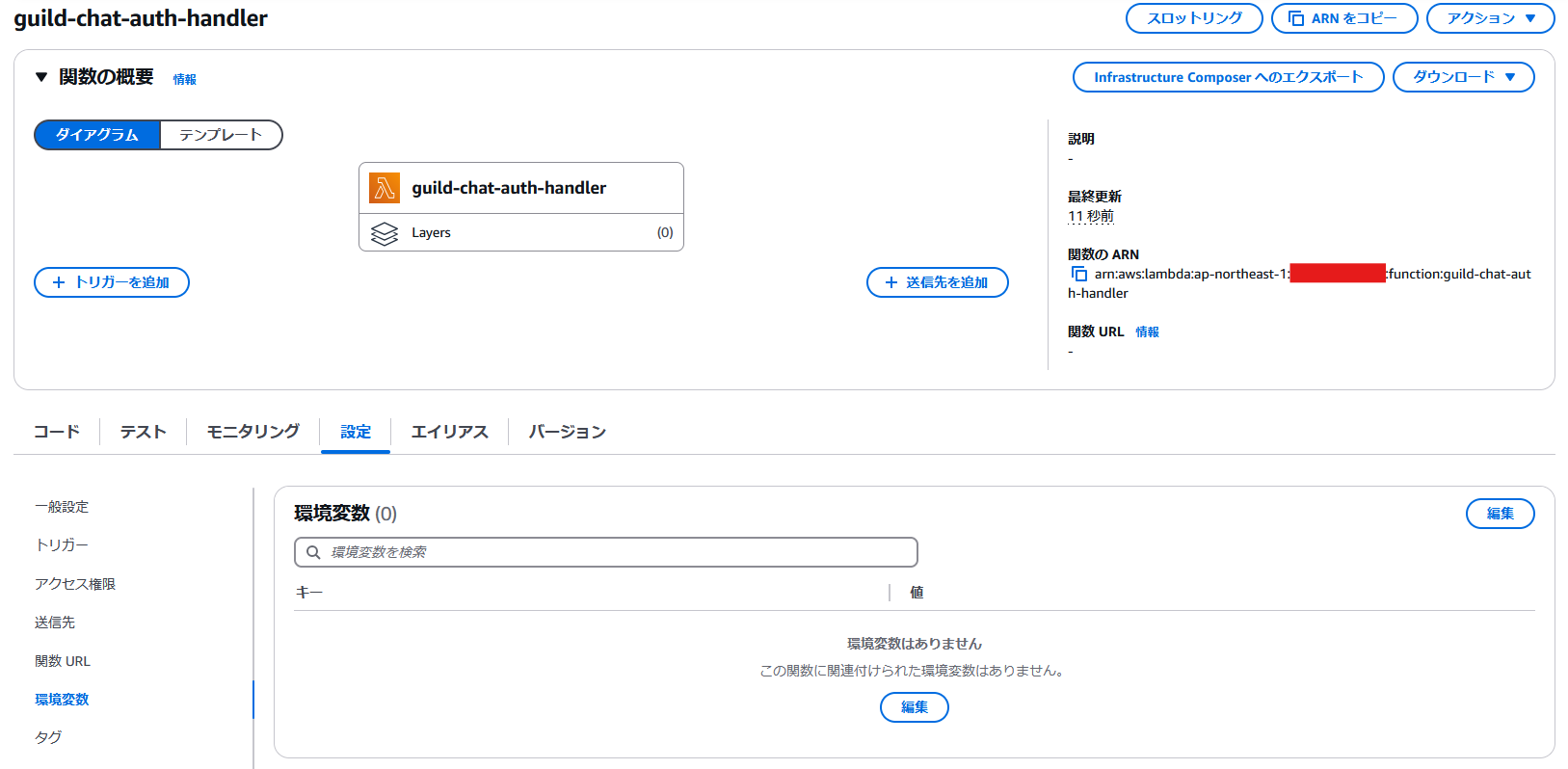Click the 環境変数はありません message
This screenshot has height=769, width=1568.
915,644
